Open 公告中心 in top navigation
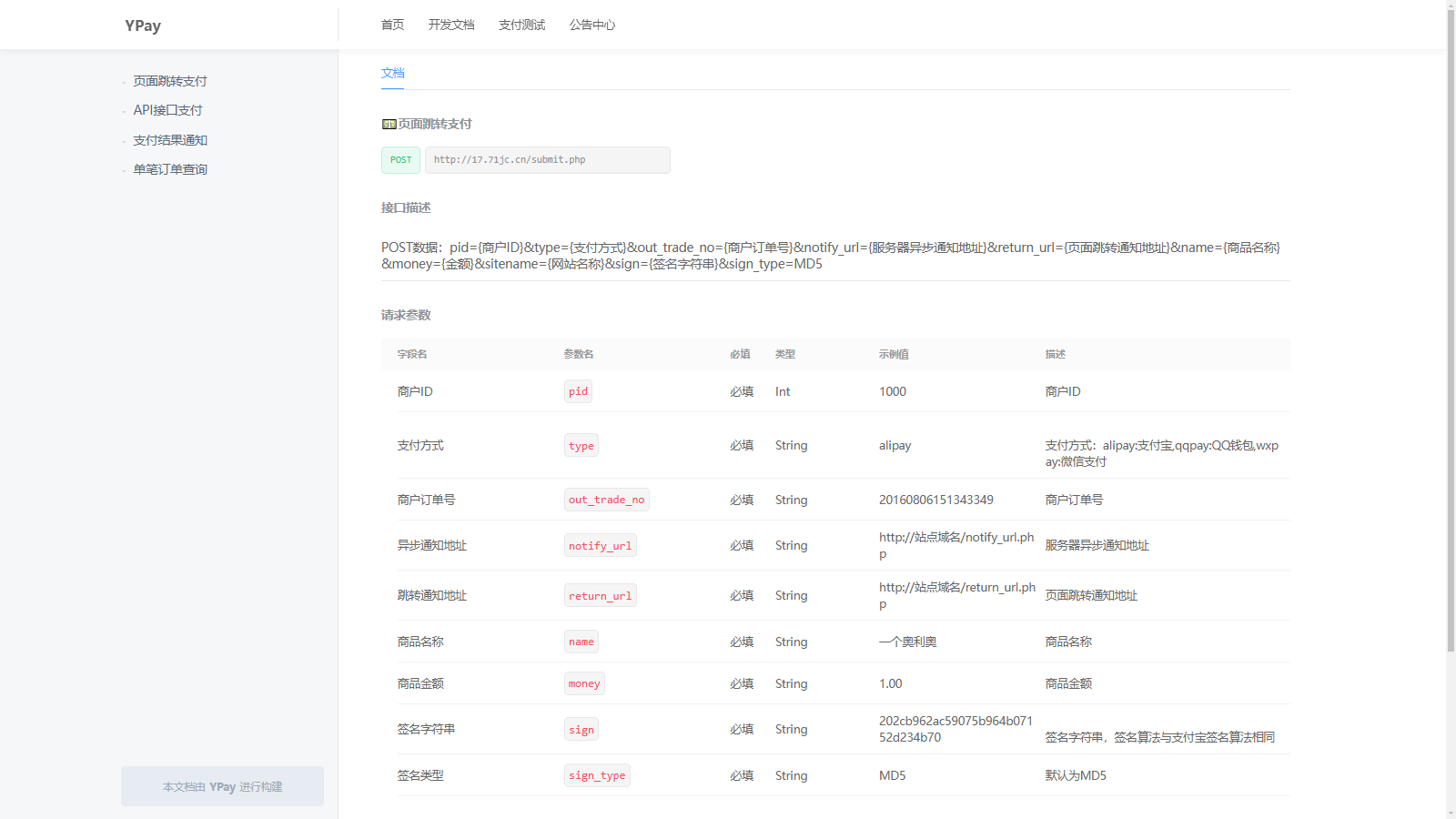The height and width of the screenshot is (819, 1456). (x=592, y=25)
